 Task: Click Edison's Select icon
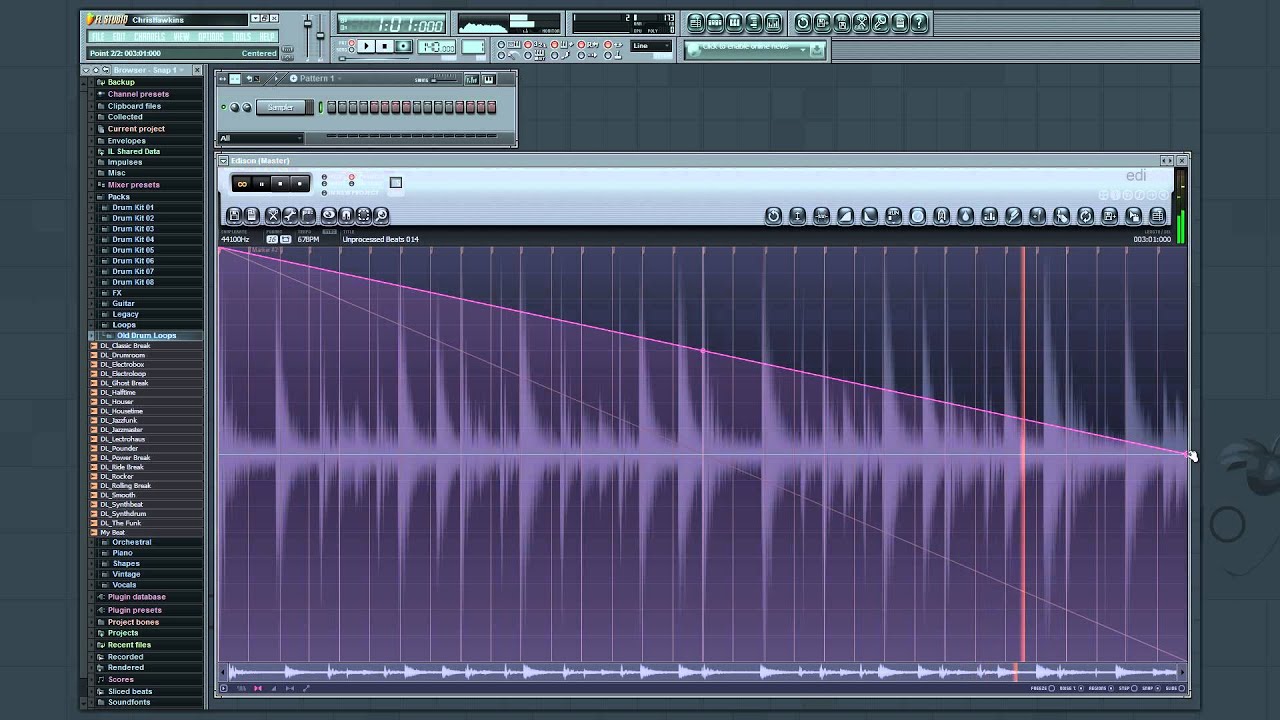click(x=363, y=215)
